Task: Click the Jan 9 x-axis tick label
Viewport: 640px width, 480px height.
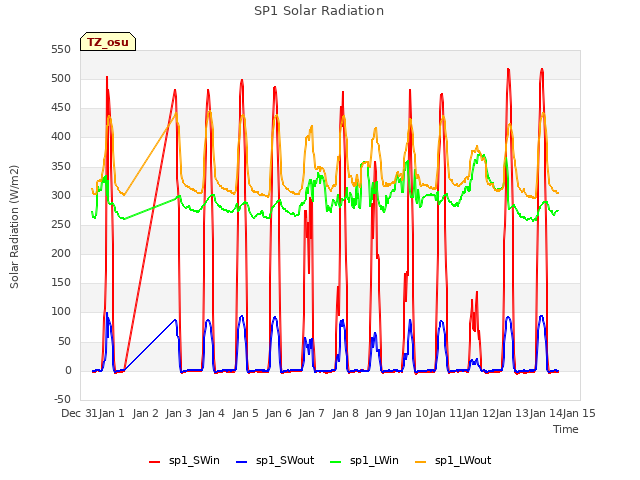Action: 379,413
